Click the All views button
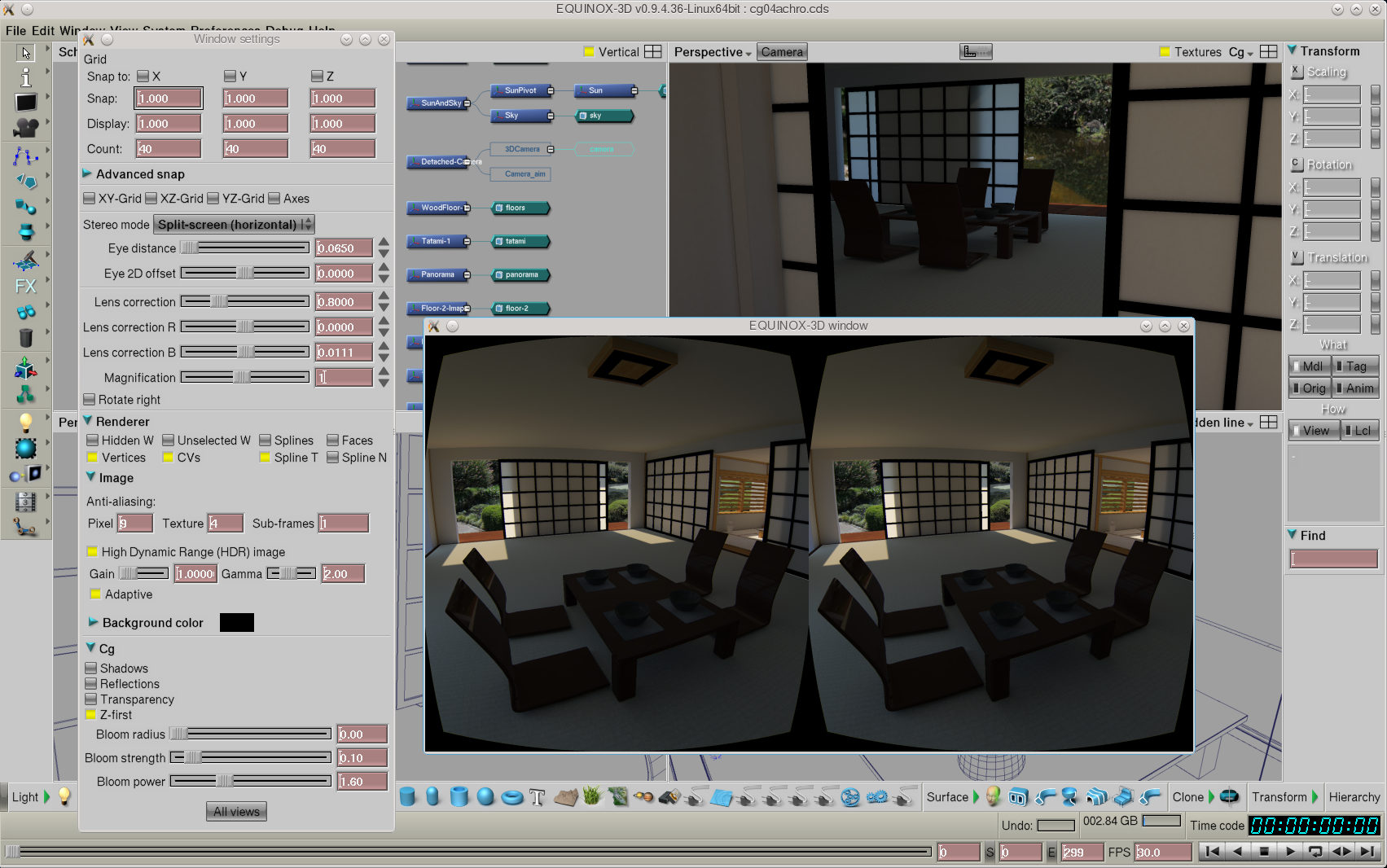The image size is (1387, 868). (236, 812)
